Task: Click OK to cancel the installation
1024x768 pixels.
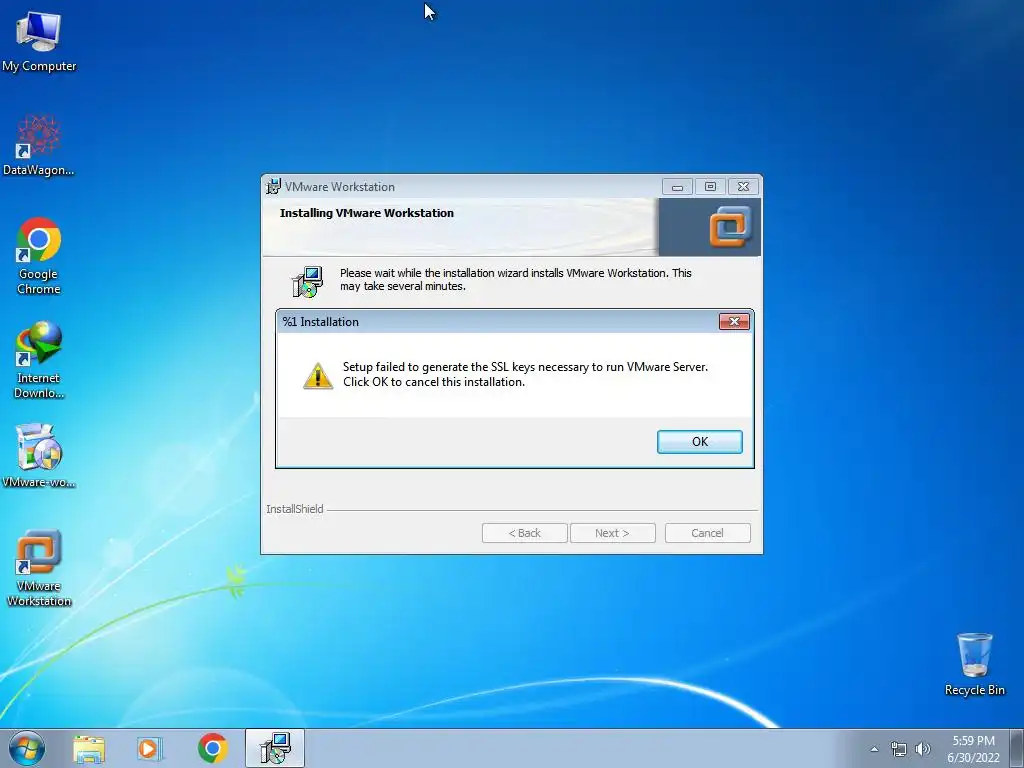Action: tap(699, 441)
